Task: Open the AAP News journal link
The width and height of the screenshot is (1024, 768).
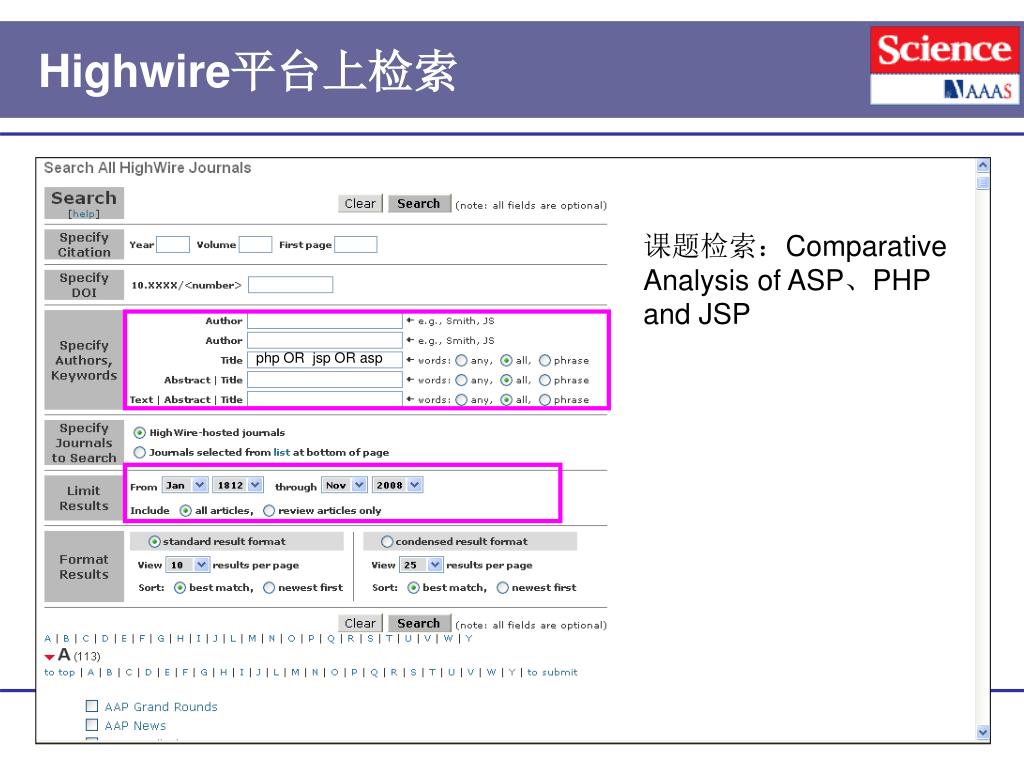Action: (x=135, y=726)
